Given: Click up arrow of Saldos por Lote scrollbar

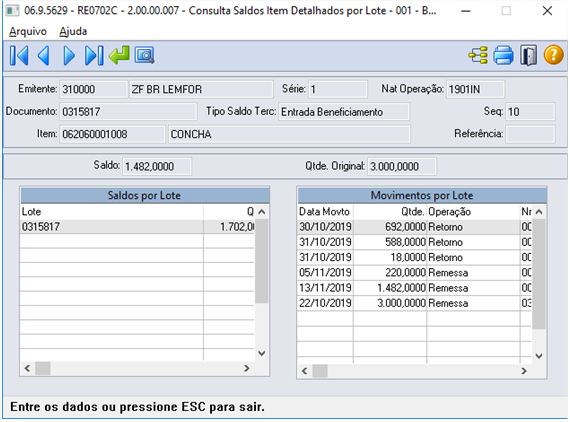Looking at the screenshot, I should [x=261, y=212].
